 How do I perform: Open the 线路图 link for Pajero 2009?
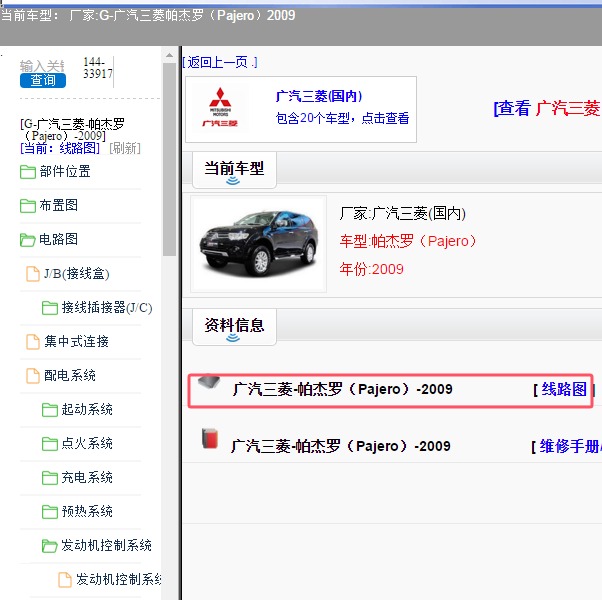click(x=564, y=389)
